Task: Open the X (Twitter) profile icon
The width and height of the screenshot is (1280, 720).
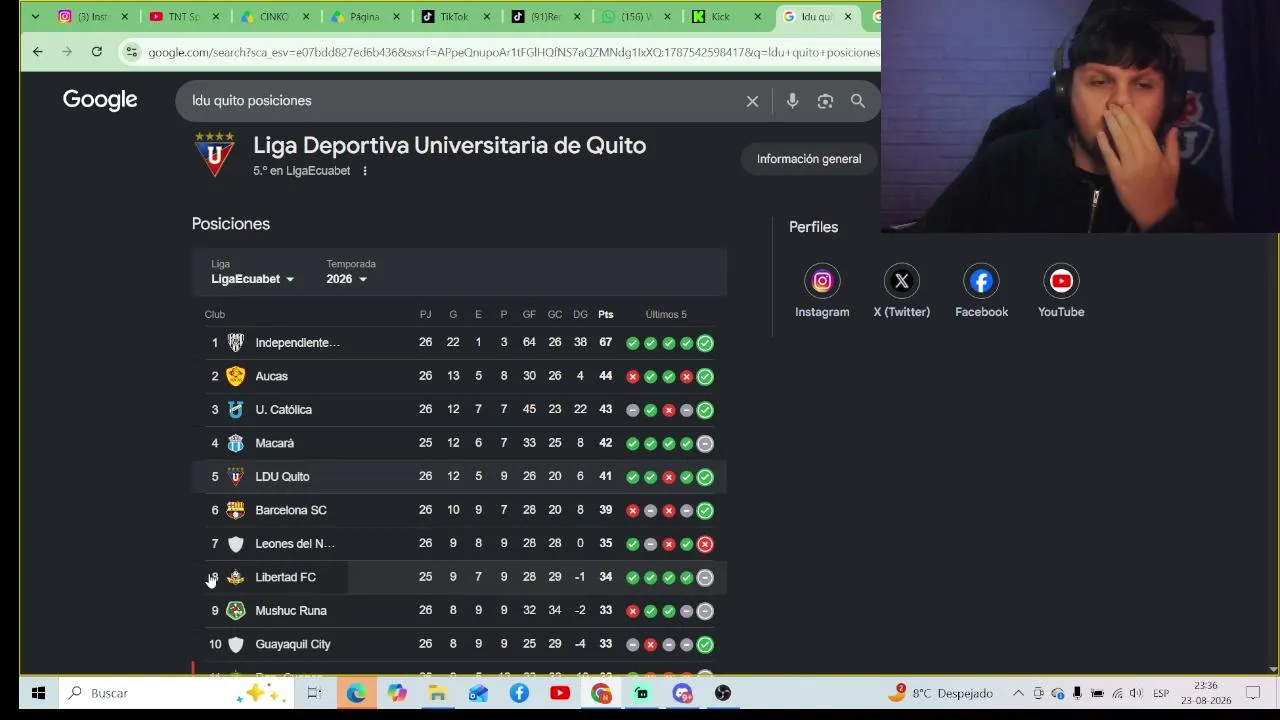Action: point(901,281)
